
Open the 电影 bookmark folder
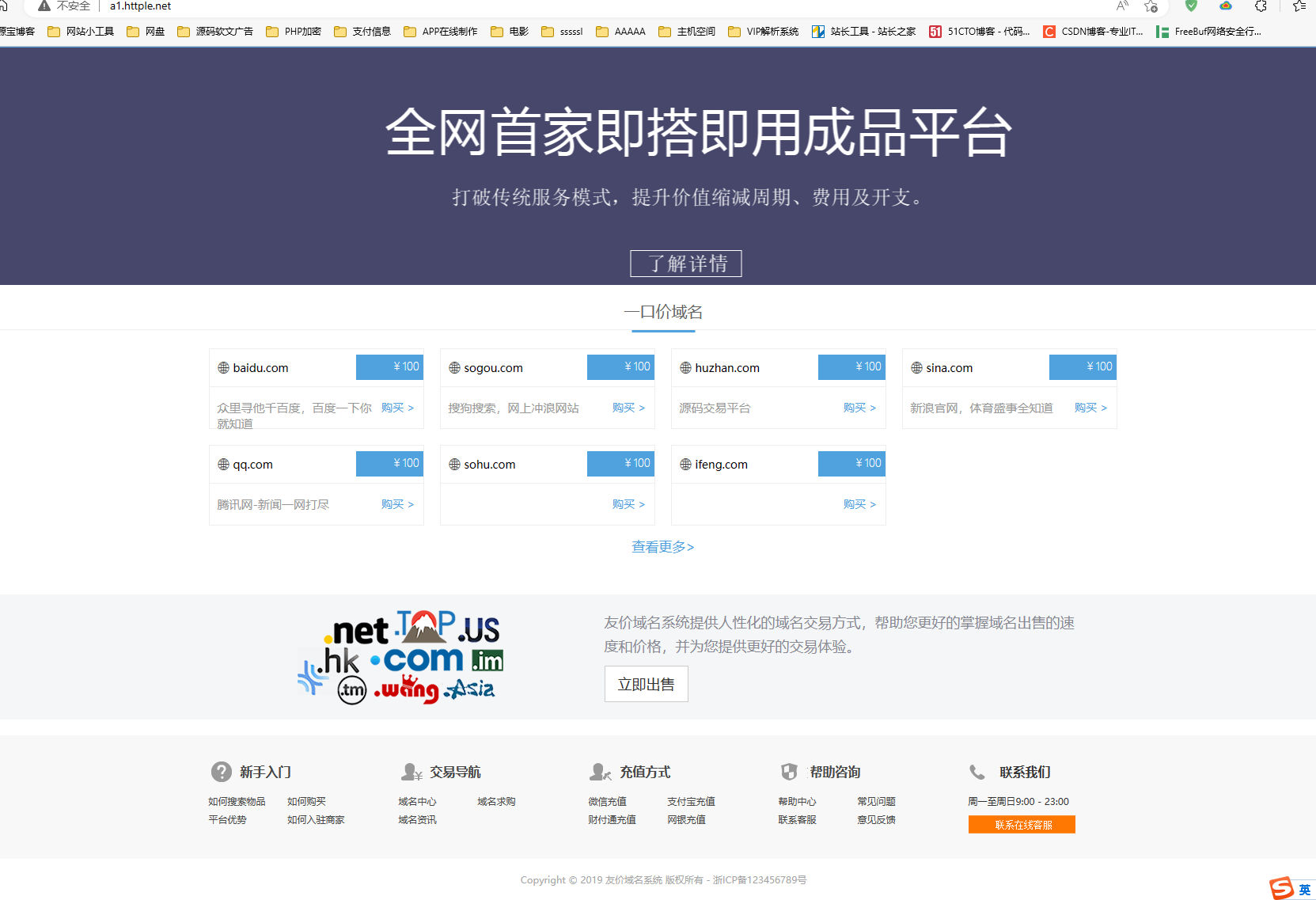click(510, 32)
